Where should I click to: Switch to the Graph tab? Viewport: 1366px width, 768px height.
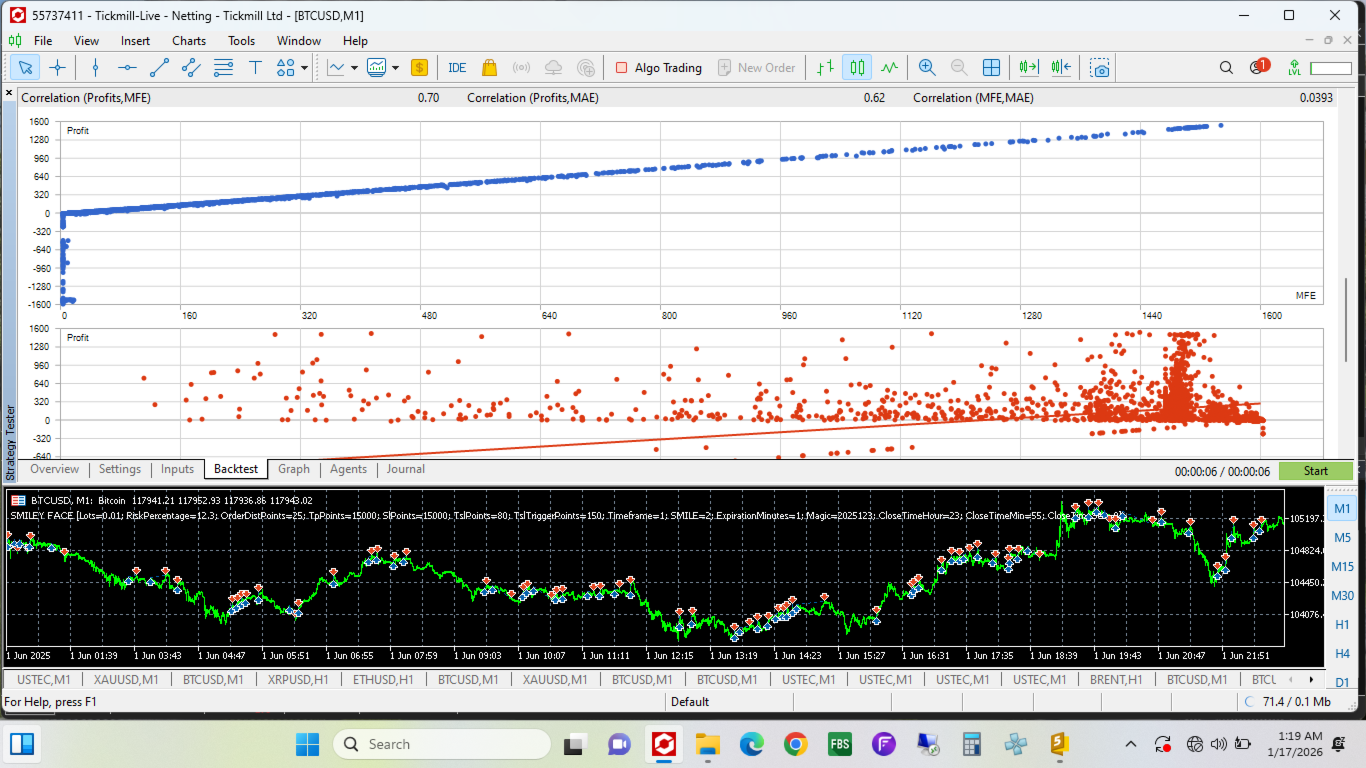click(x=294, y=469)
